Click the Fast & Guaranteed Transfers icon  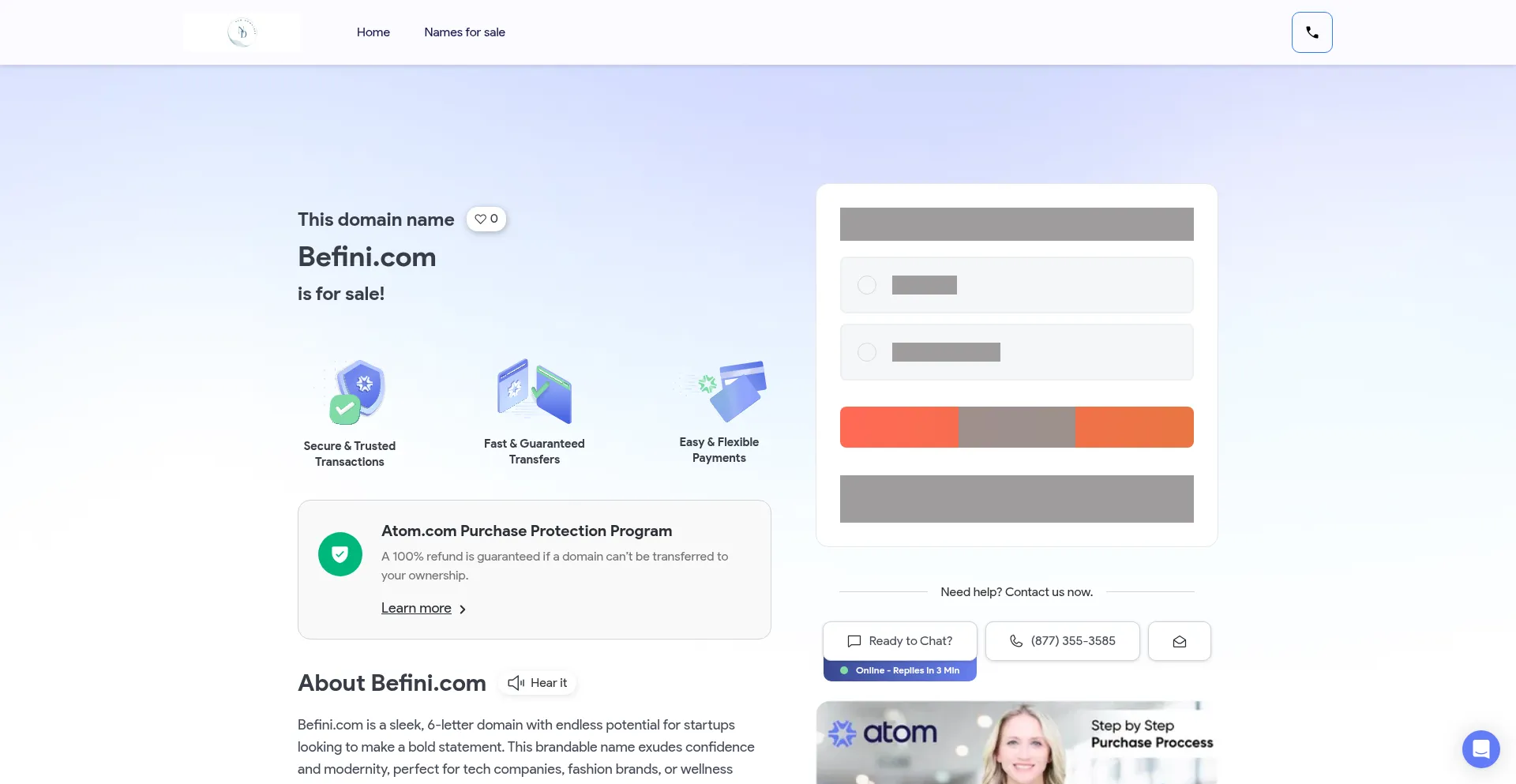click(x=534, y=391)
